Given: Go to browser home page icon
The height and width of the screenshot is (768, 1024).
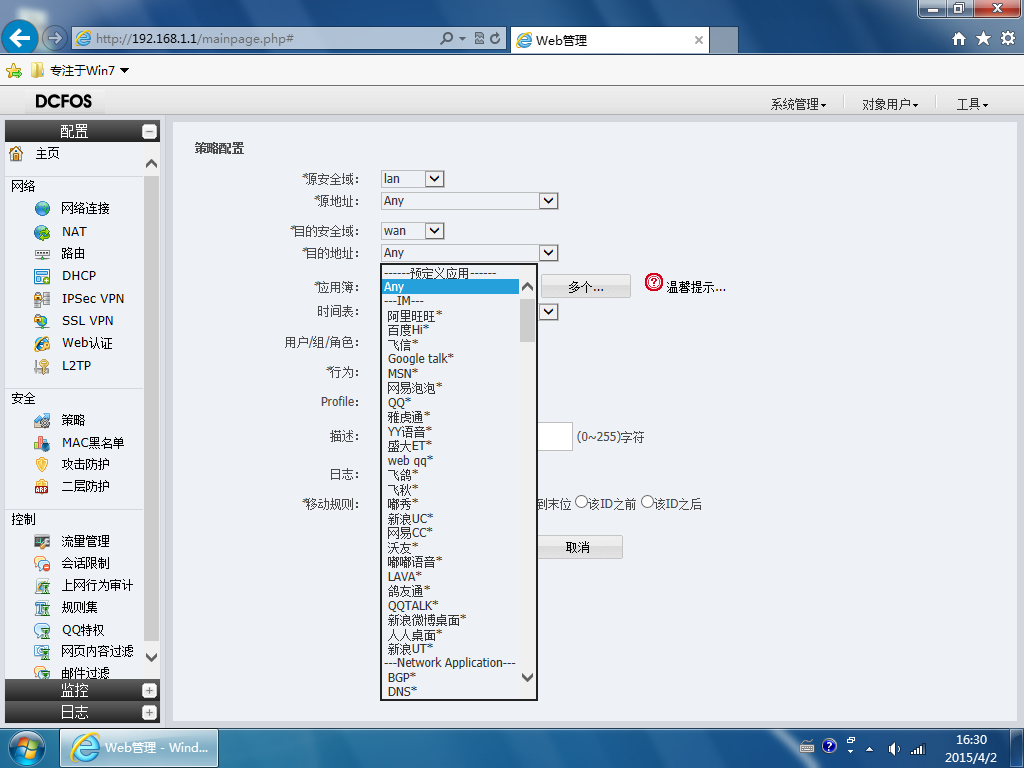Looking at the screenshot, I should 959,39.
